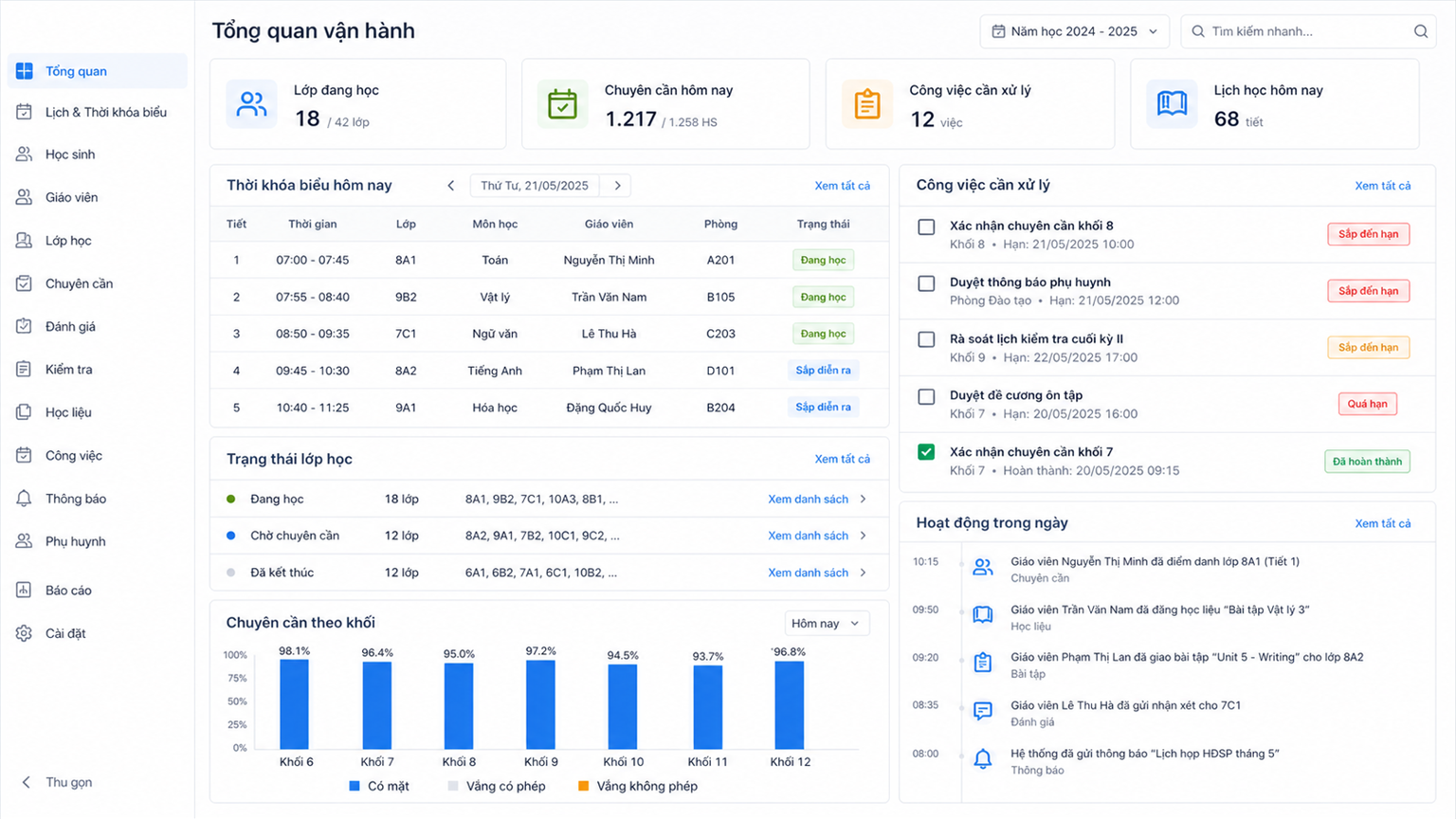Click the Công việc cần xử lý clipboard icon
The width and height of the screenshot is (1456, 819).
867,103
